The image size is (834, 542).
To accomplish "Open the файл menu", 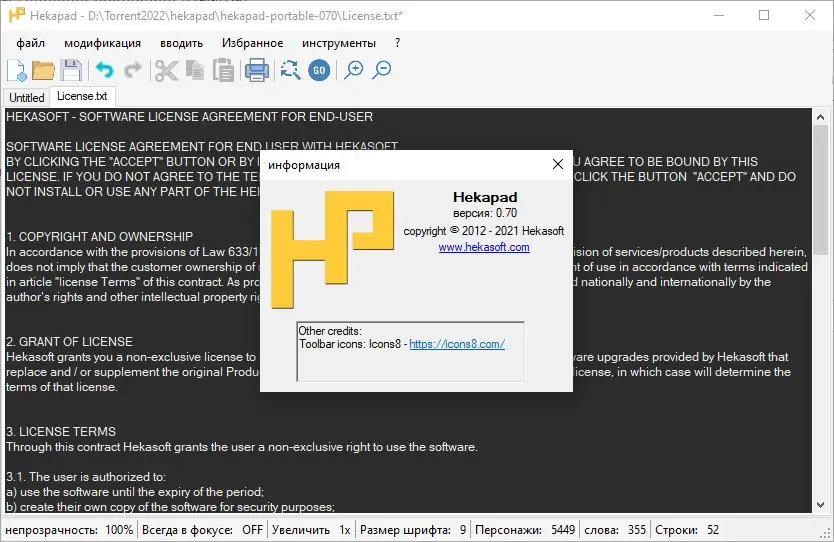I will (30, 43).
